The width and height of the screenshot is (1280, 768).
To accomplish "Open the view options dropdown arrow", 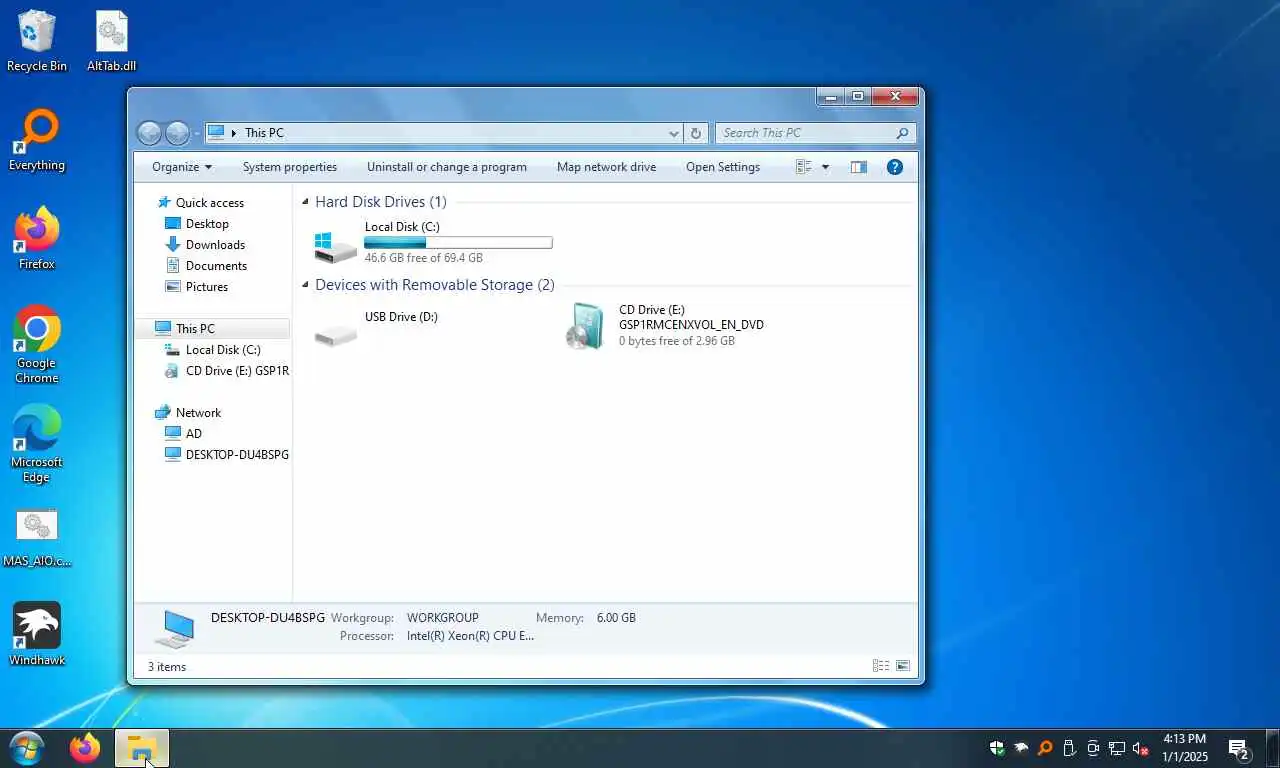I will click(825, 167).
